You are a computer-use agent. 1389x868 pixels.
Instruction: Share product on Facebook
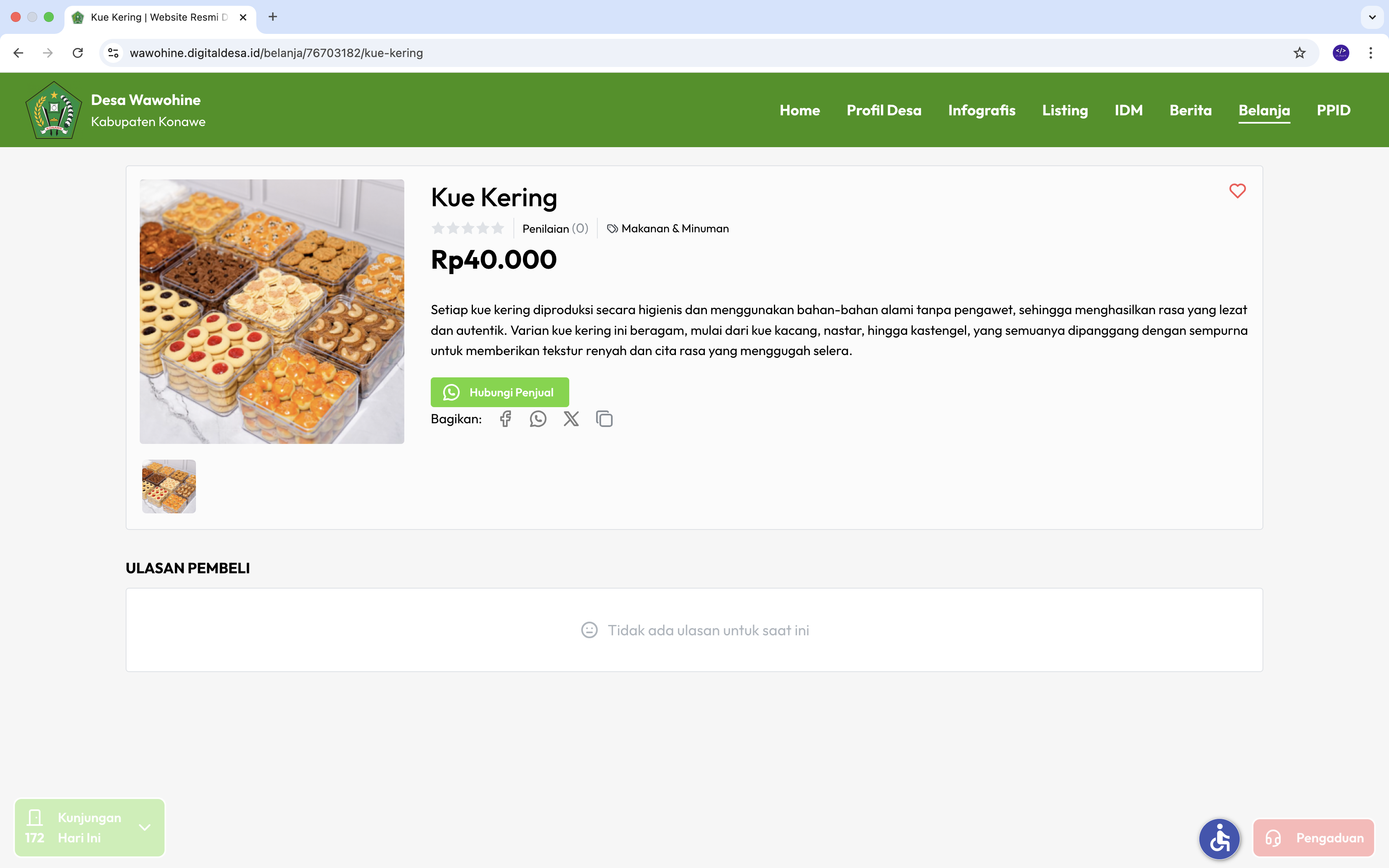pos(504,418)
